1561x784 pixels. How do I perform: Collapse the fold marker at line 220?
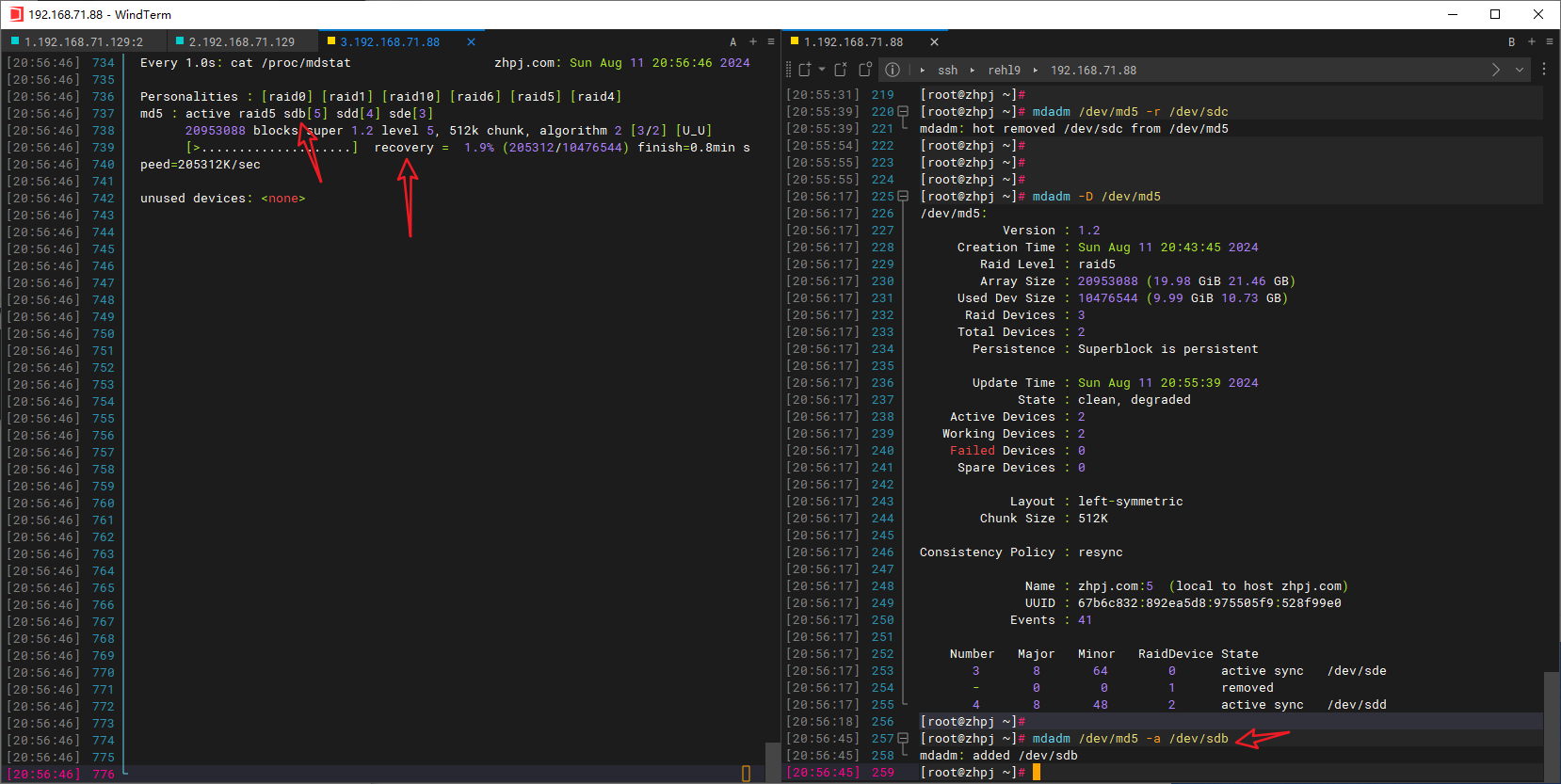point(903,112)
